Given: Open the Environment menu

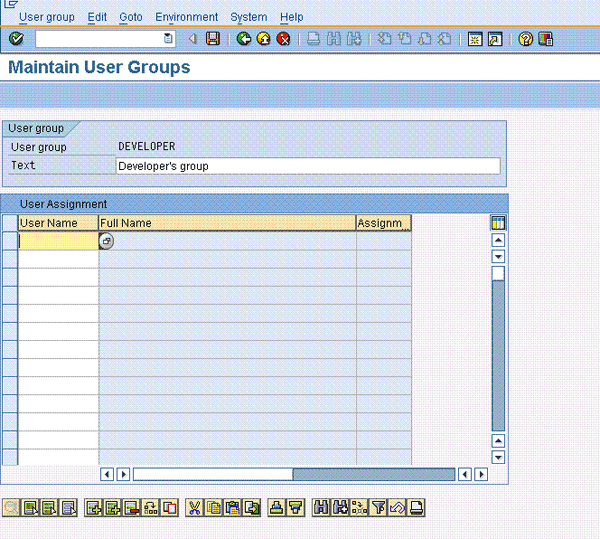Looking at the screenshot, I should (186, 17).
